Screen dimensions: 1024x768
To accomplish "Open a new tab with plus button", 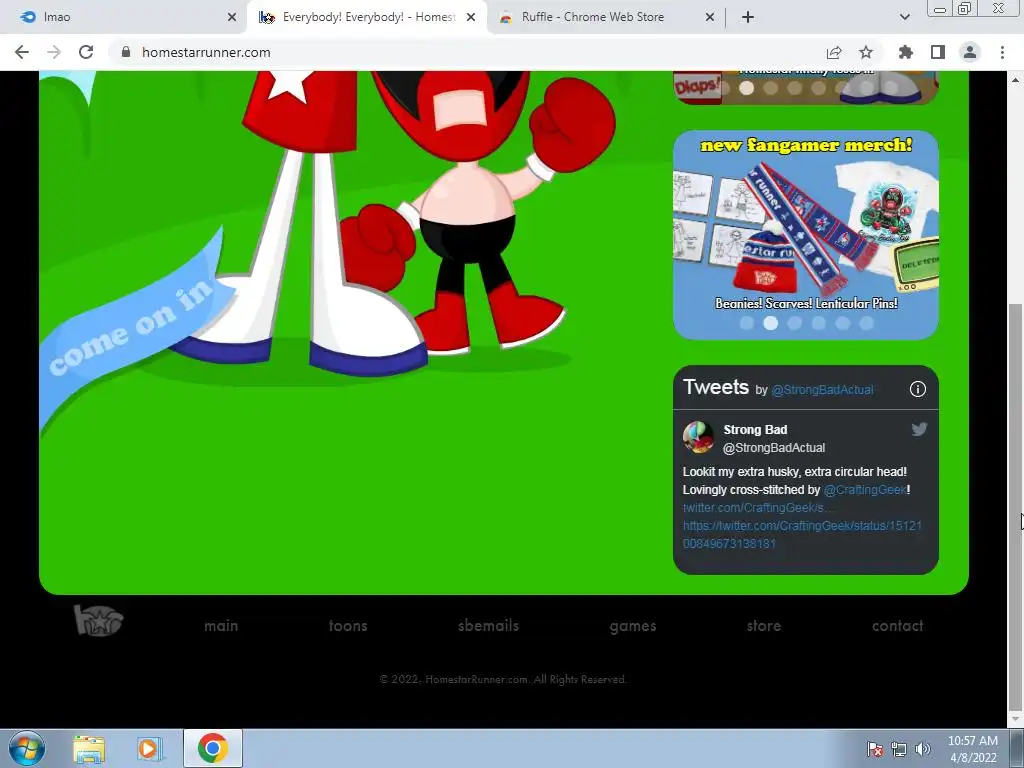I will pos(748,17).
